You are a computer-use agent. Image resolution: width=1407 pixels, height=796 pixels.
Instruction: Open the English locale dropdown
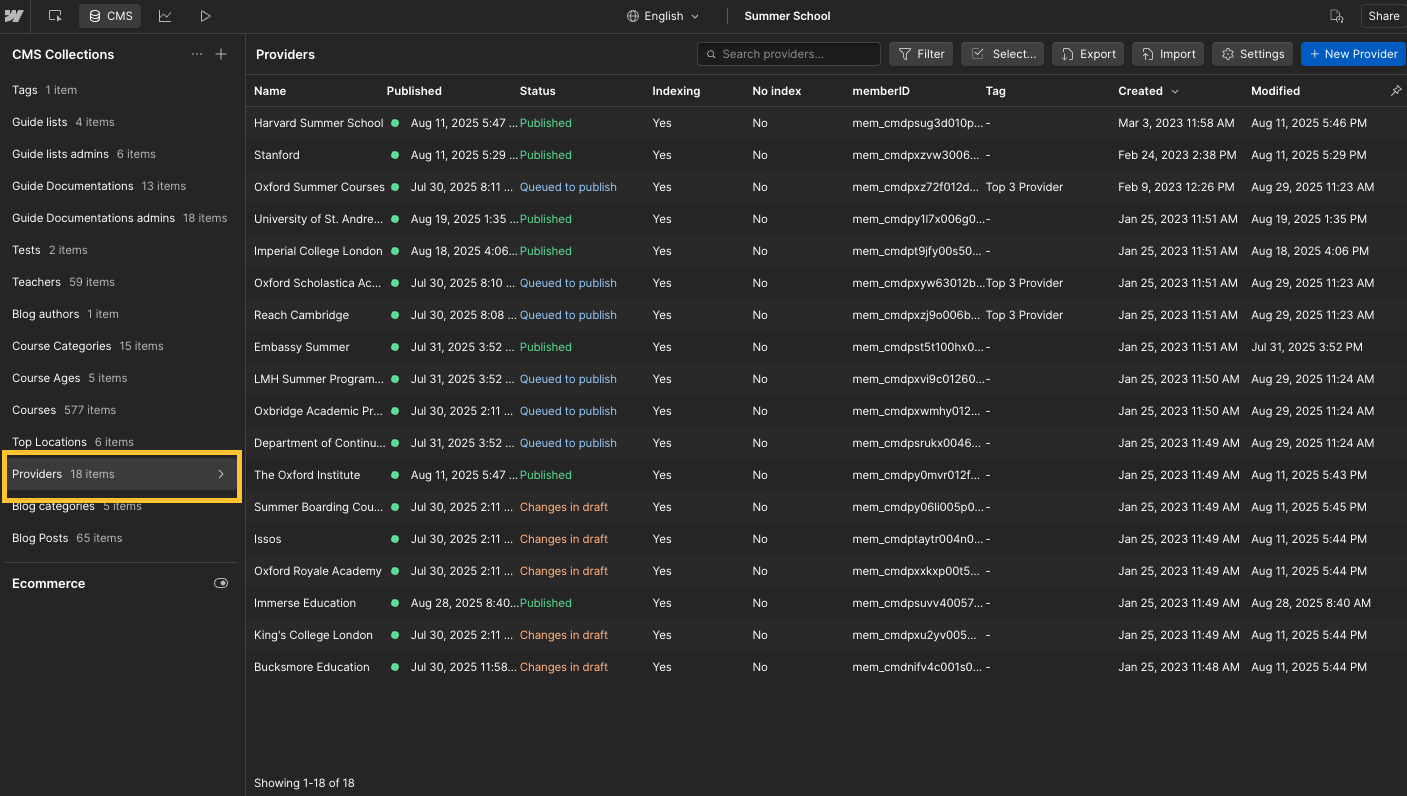click(x=663, y=16)
